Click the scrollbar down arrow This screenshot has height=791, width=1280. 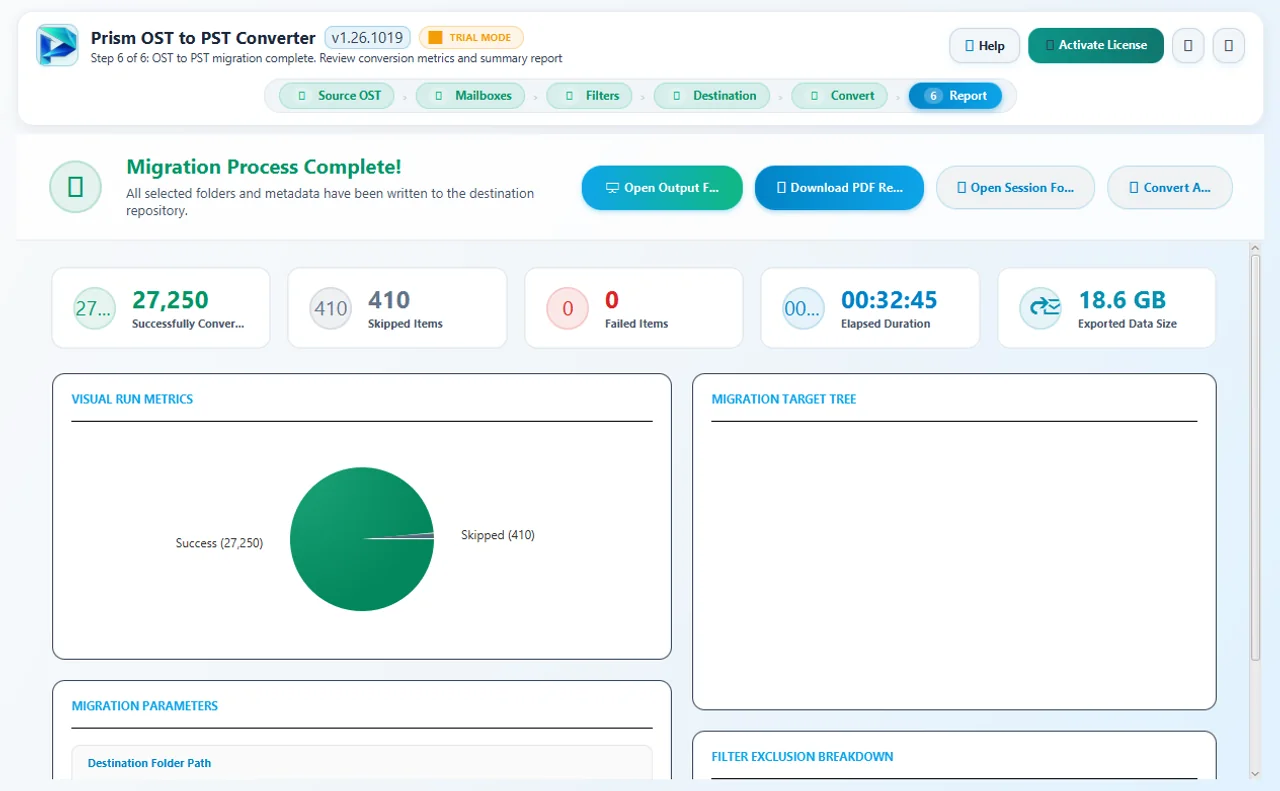point(1256,774)
